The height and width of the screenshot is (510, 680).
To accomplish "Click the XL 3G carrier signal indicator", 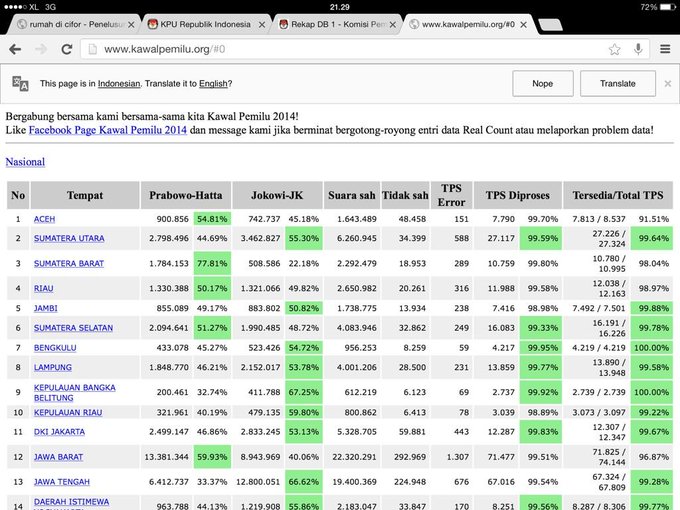I will (29, 7).
